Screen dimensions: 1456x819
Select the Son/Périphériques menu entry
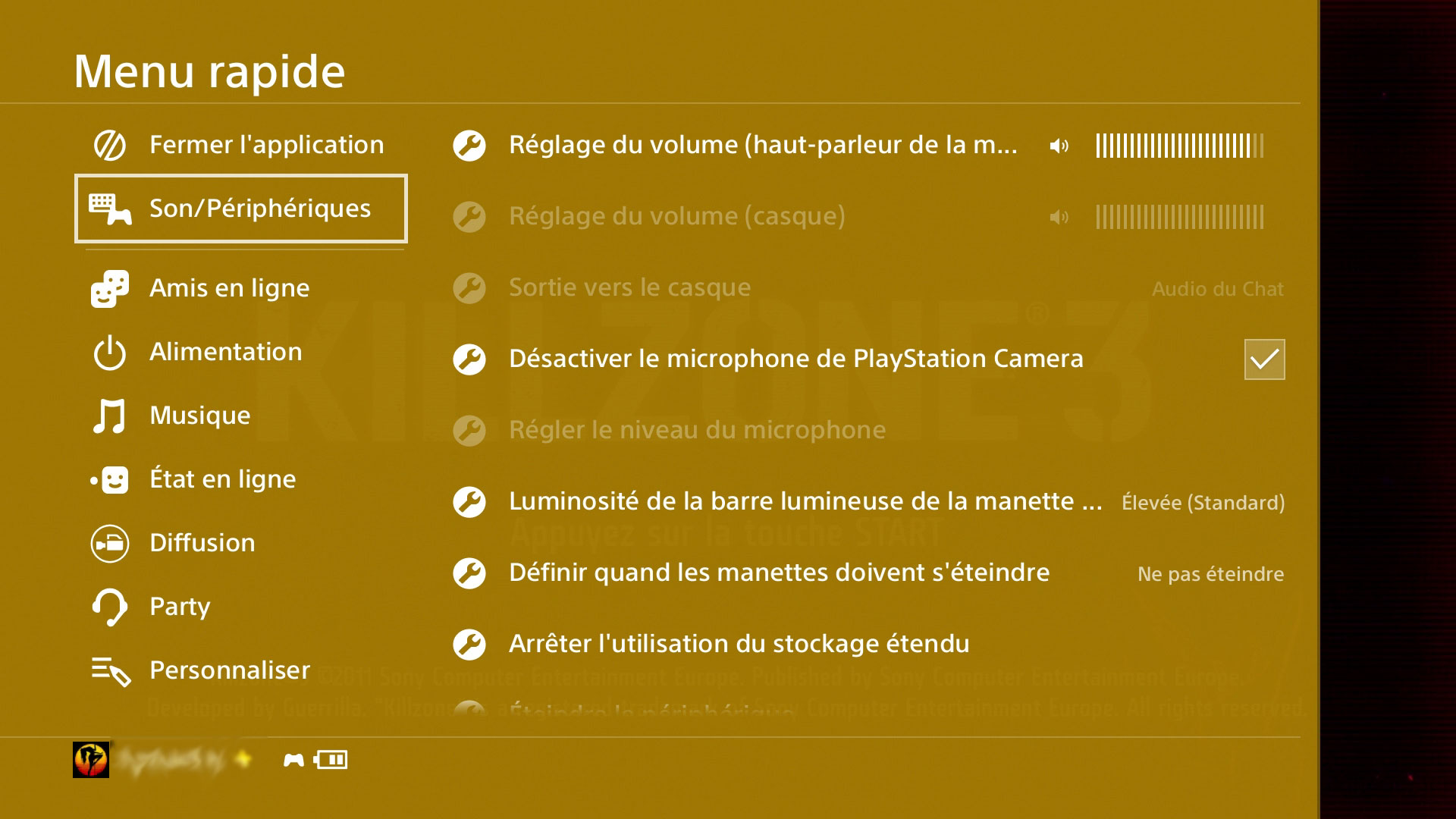(260, 209)
